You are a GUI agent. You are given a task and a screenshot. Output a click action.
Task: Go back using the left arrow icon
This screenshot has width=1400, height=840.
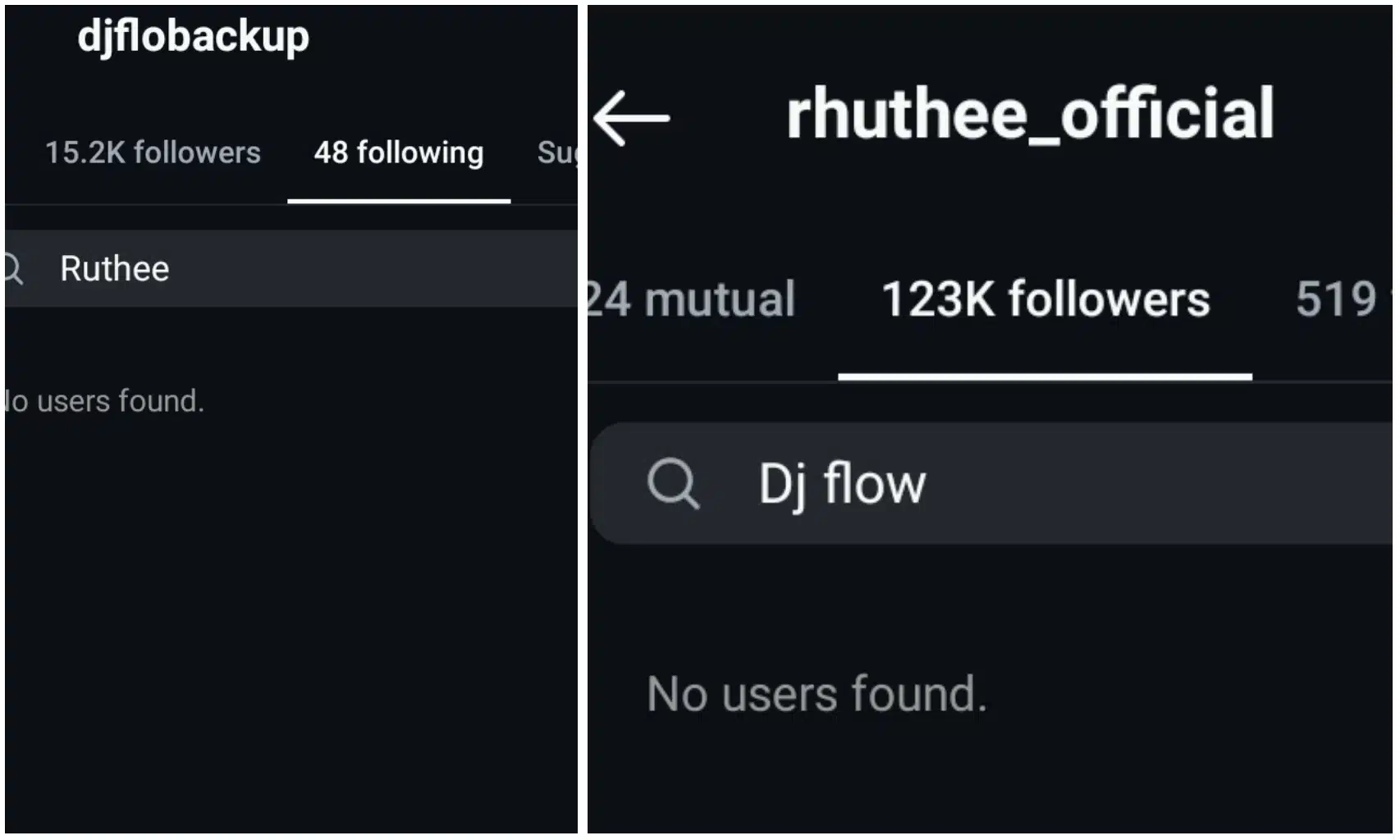click(631, 118)
